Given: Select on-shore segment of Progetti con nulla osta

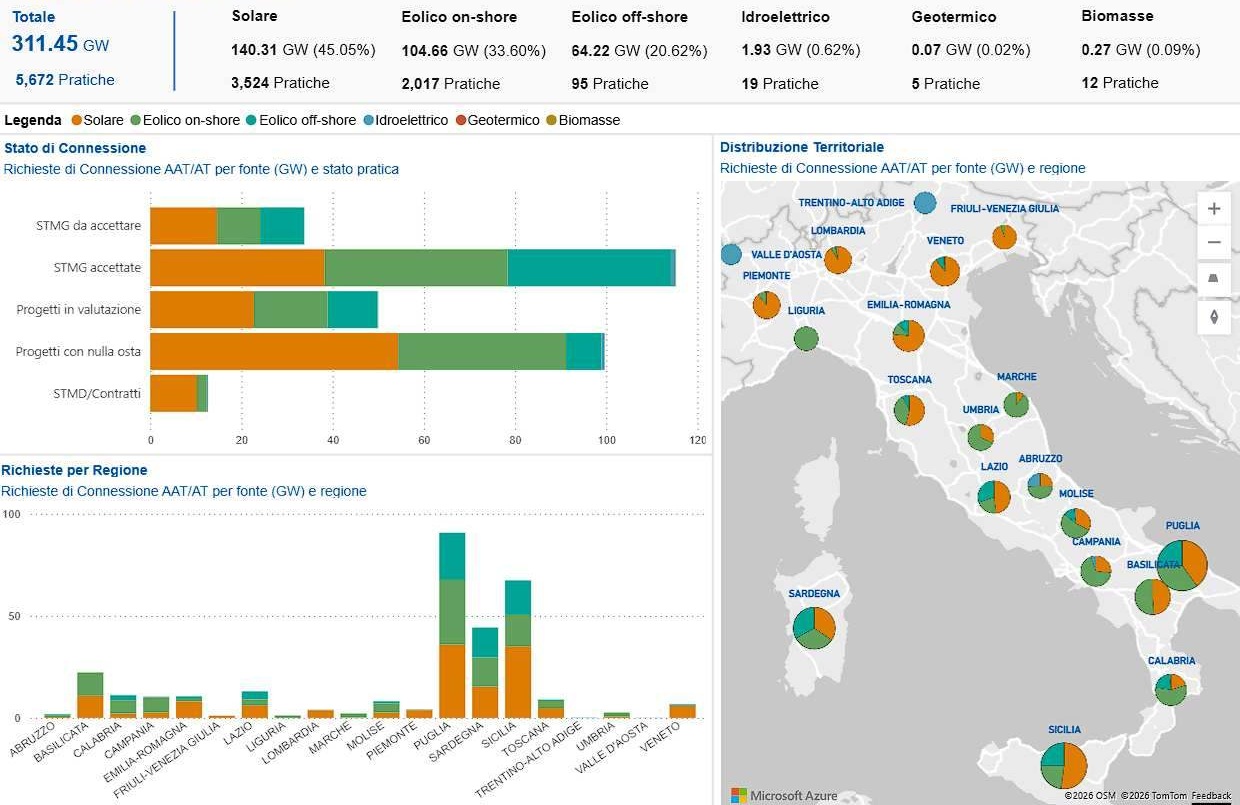Looking at the screenshot, I should (482, 352).
